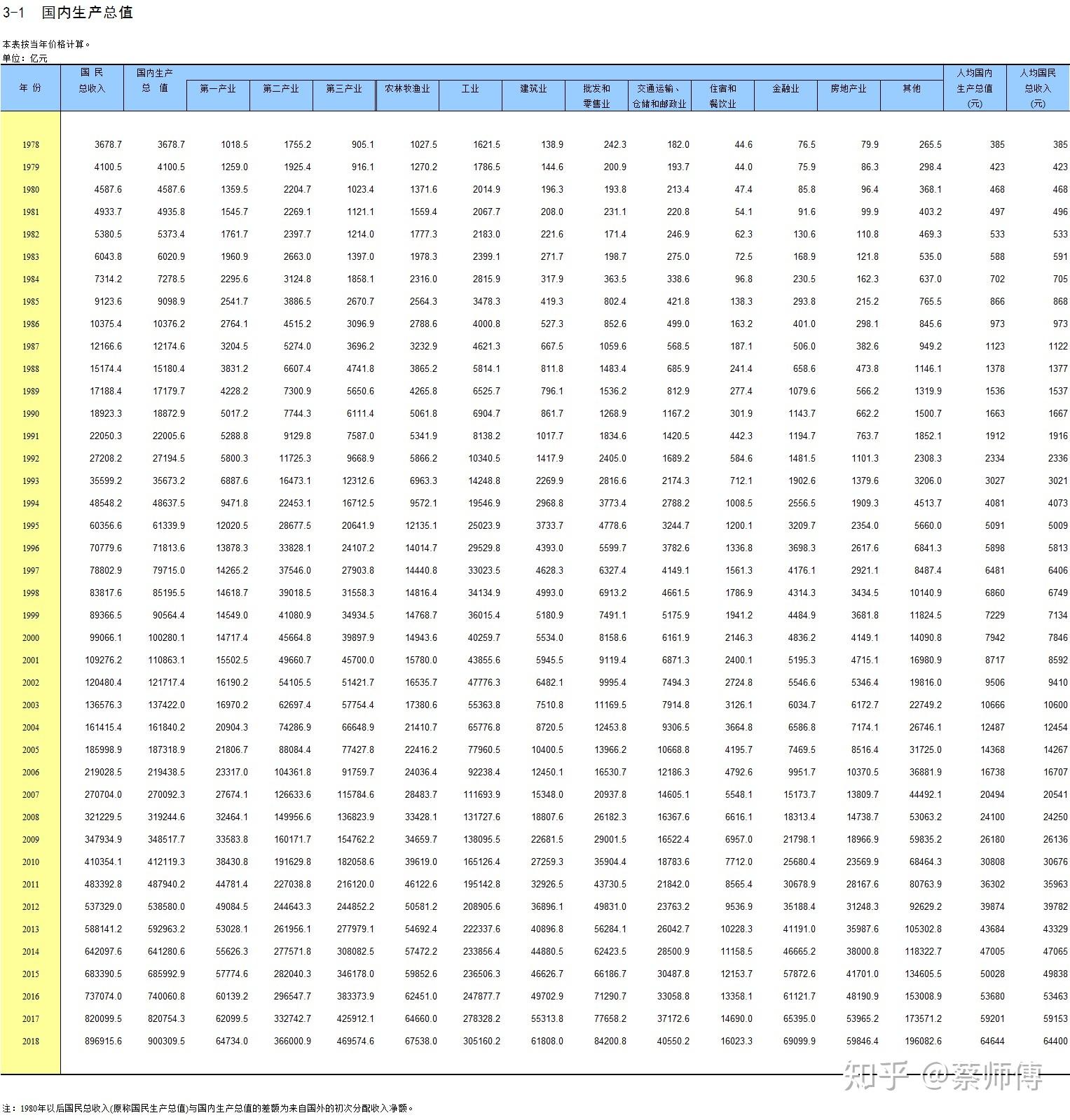1070x1120 pixels.
Task: Select the year label 1992
Action: [x=30, y=459]
